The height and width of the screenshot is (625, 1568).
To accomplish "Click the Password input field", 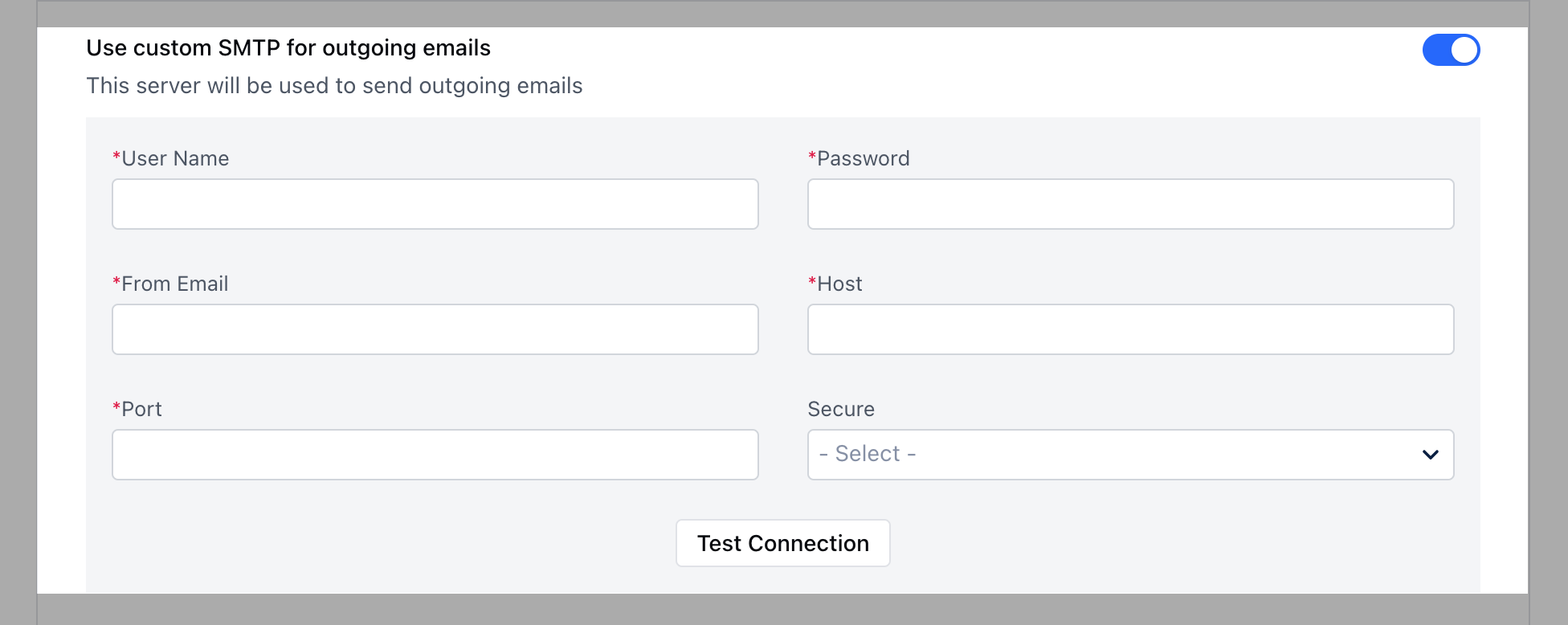I will 1130,204.
